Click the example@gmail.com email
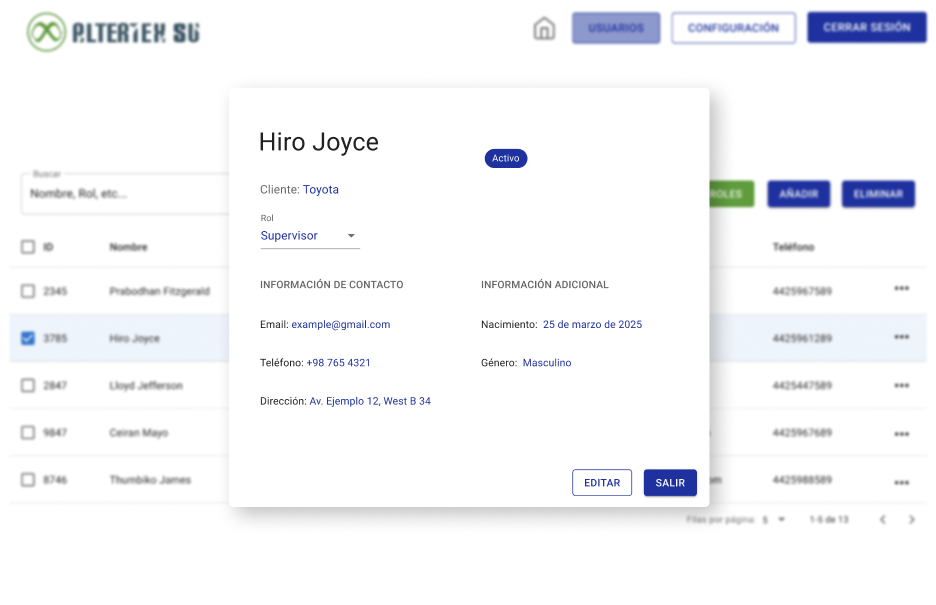The height and width of the screenshot is (605, 936). click(x=341, y=325)
